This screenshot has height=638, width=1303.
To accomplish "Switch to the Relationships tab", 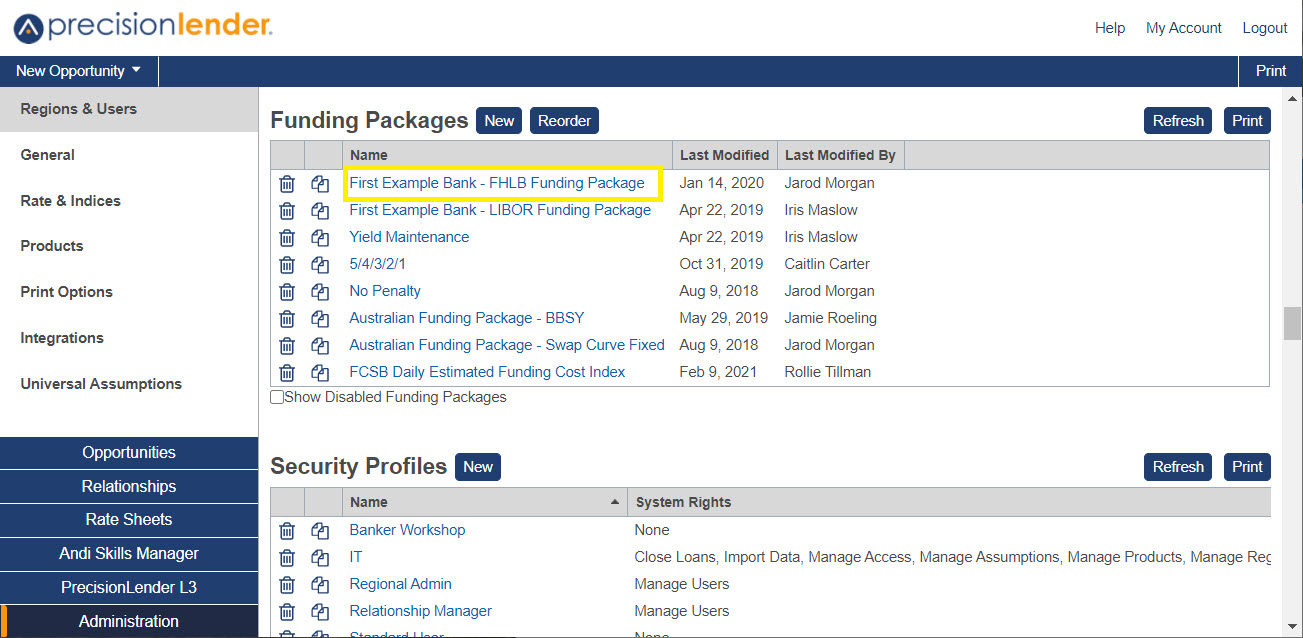I will click(129, 486).
